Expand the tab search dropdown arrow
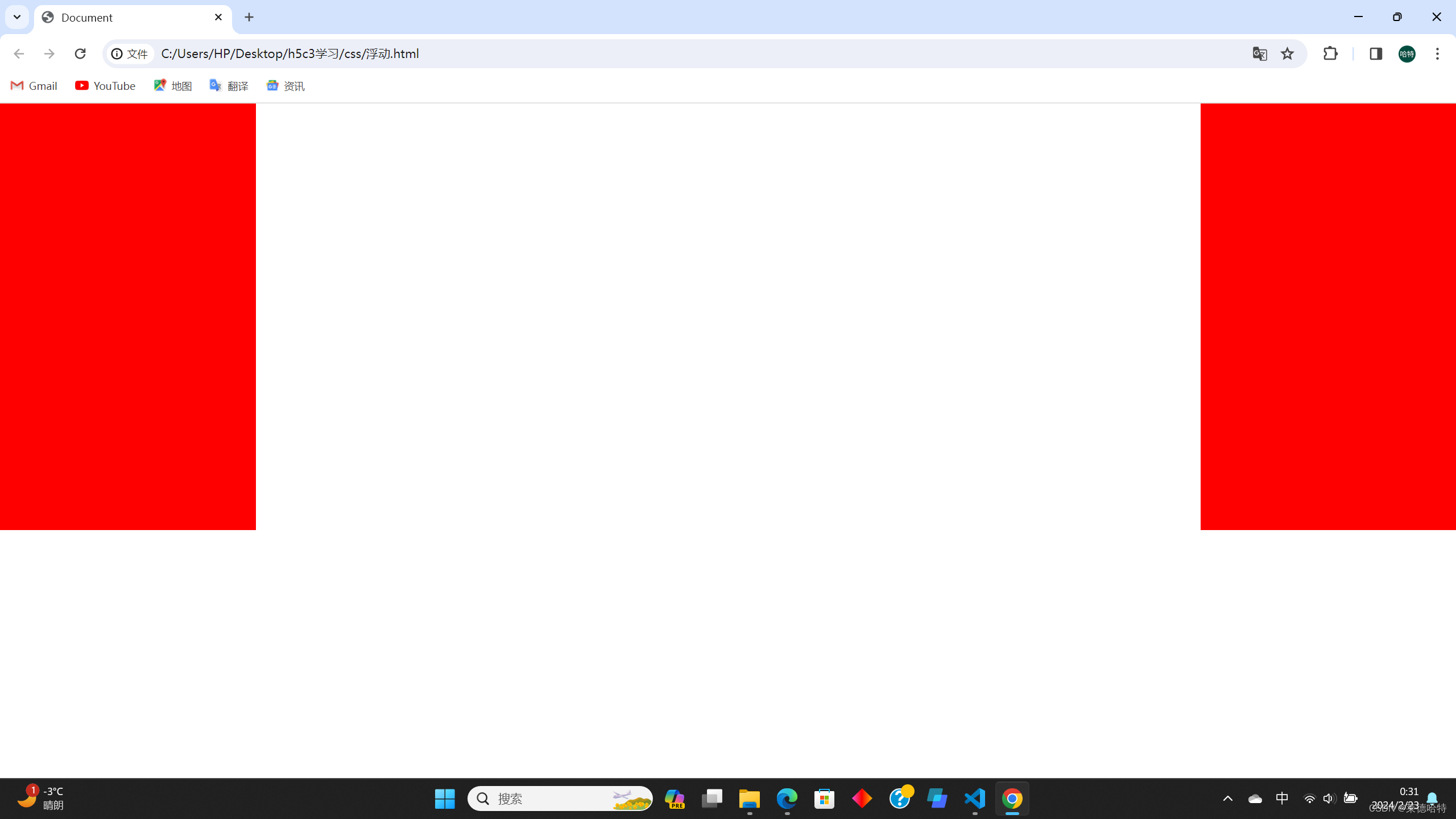Image resolution: width=1456 pixels, height=819 pixels. [17, 17]
